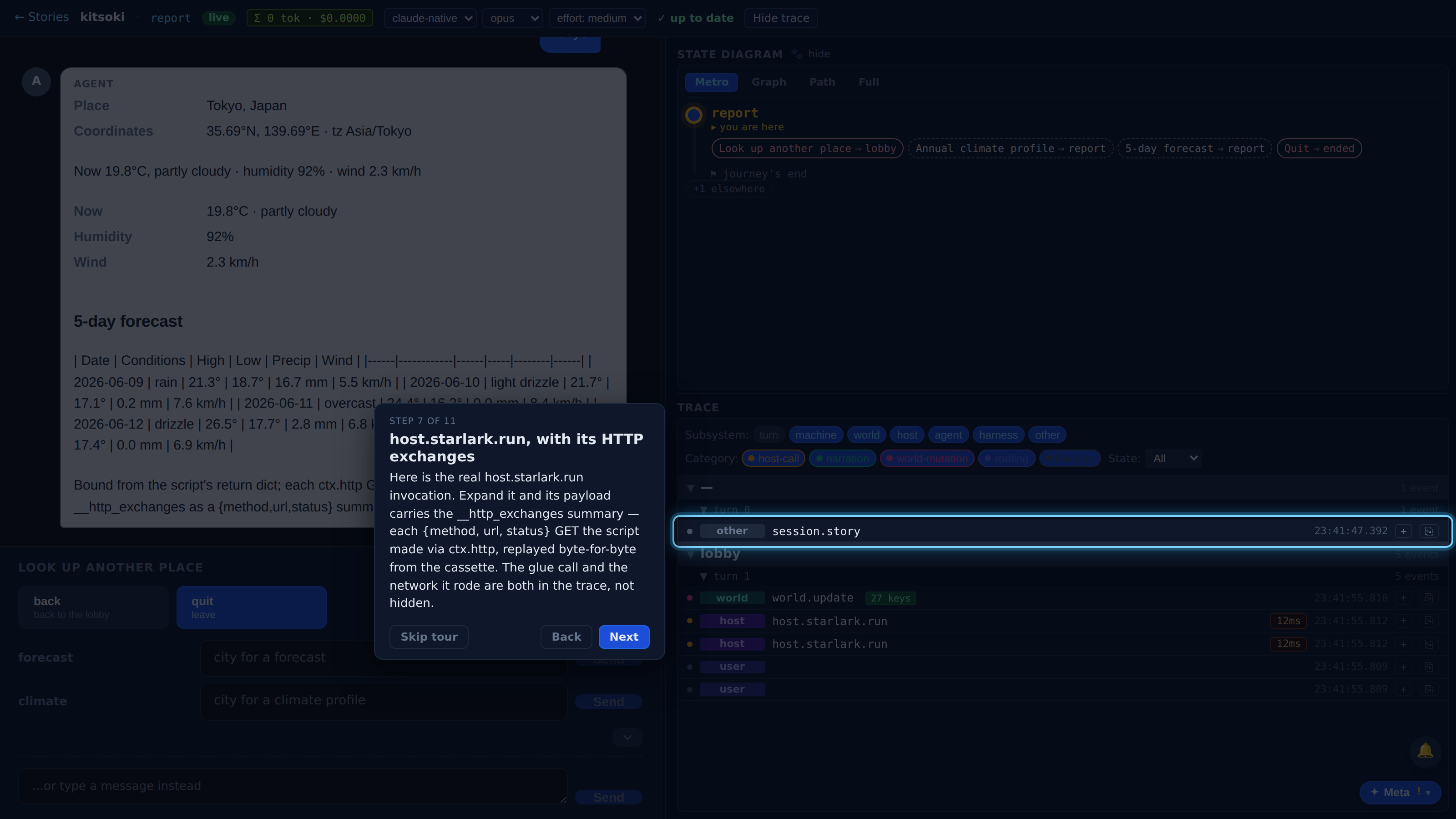The width and height of the screenshot is (1456, 819).
Task: Toggle the other subsystem filter chip
Action: coord(1047,435)
